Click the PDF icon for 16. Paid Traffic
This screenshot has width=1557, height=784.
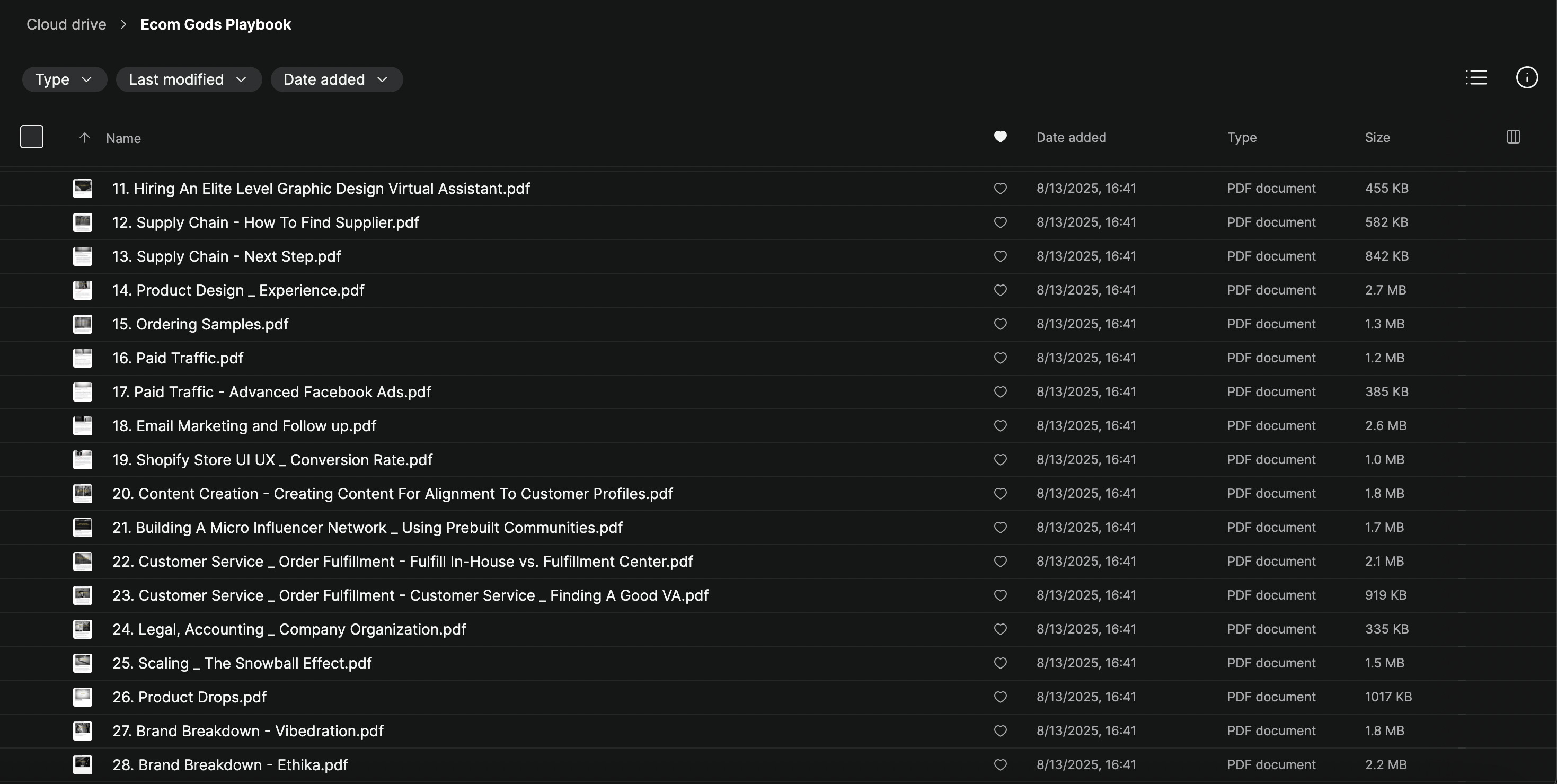[x=83, y=358]
